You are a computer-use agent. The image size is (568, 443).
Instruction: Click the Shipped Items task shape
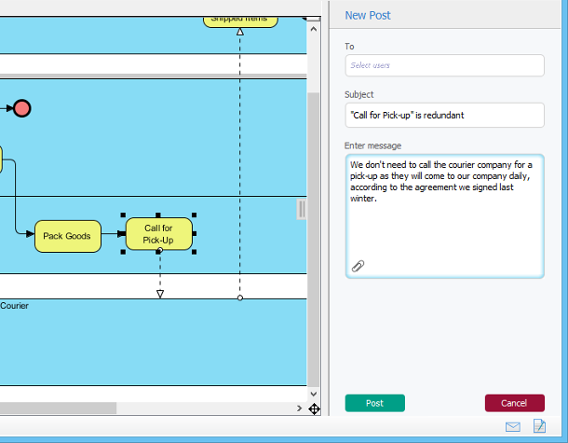click(x=240, y=21)
